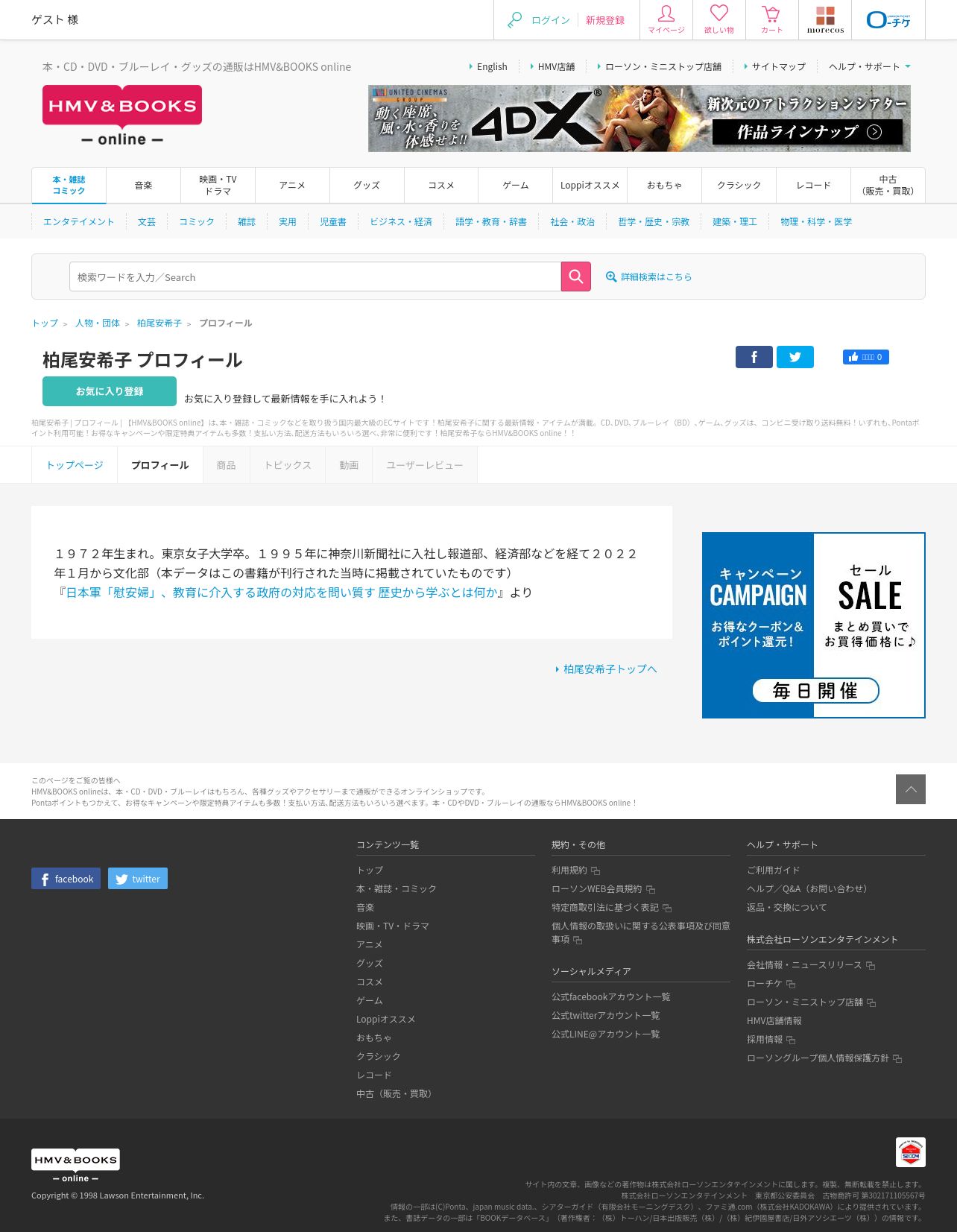Switch to ユーザーレビュー tab

[425, 465]
